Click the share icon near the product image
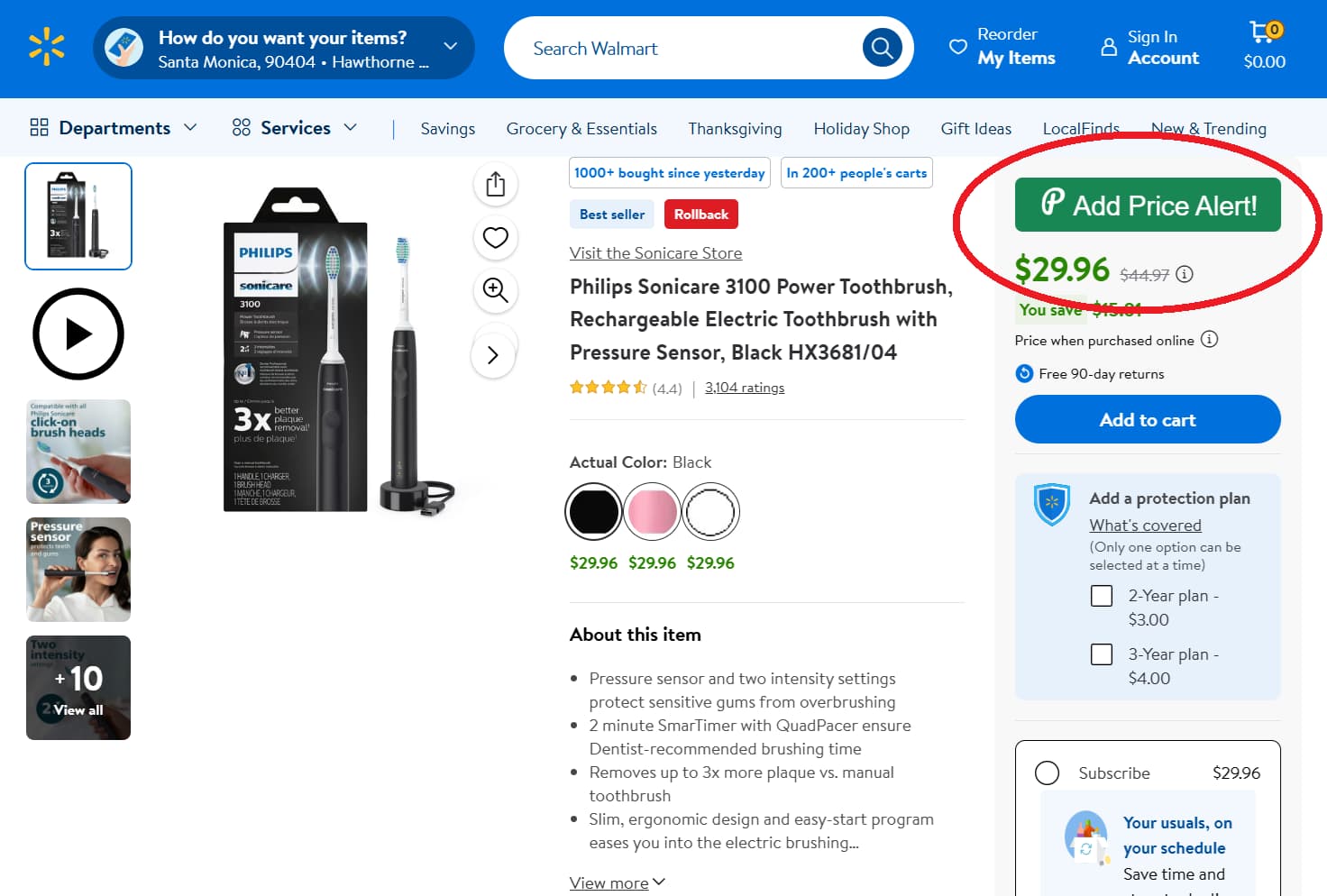Image resolution: width=1327 pixels, height=896 pixels. point(494,183)
